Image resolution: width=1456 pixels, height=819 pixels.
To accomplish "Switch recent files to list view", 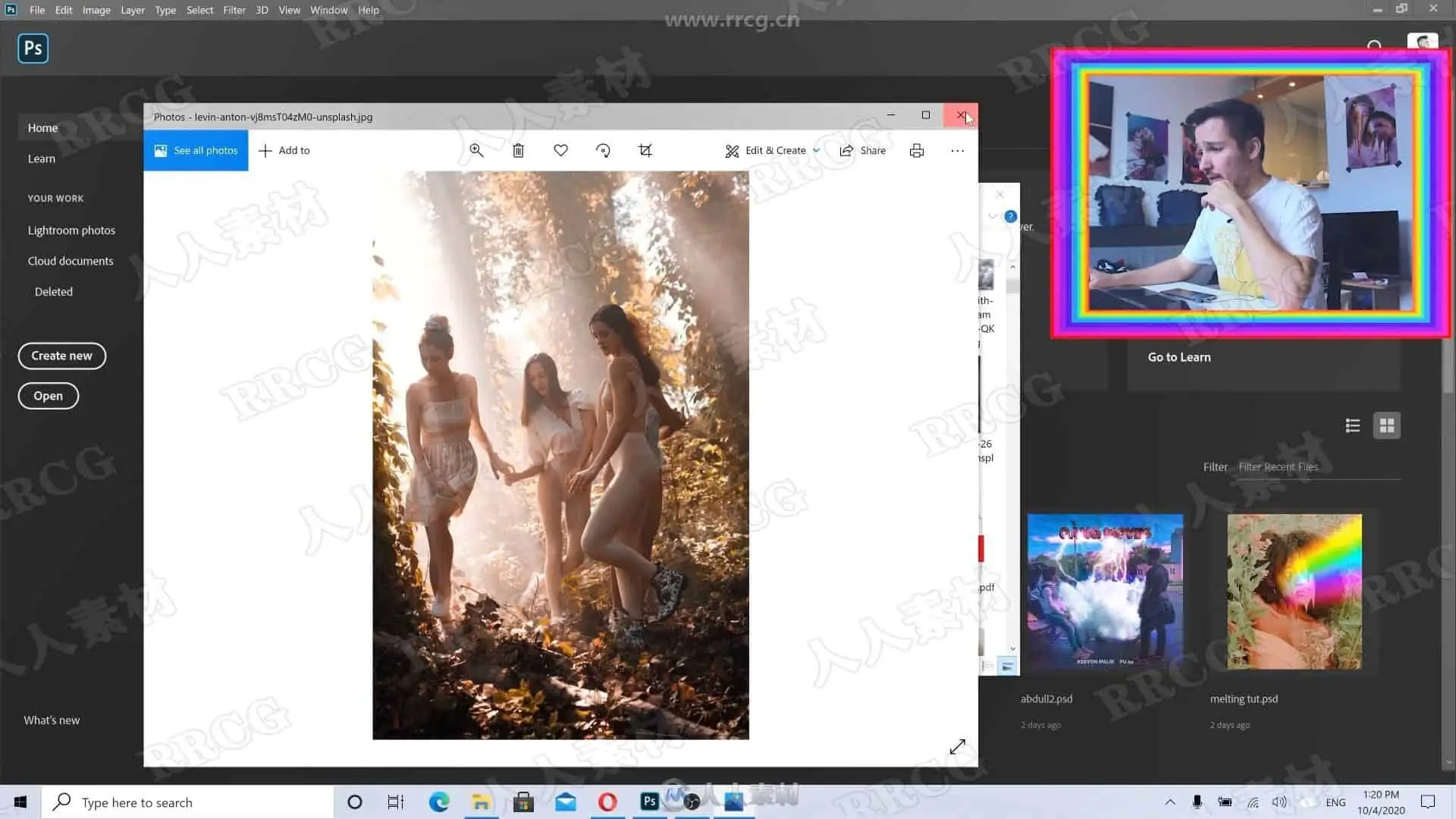I will coord(1353,425).
